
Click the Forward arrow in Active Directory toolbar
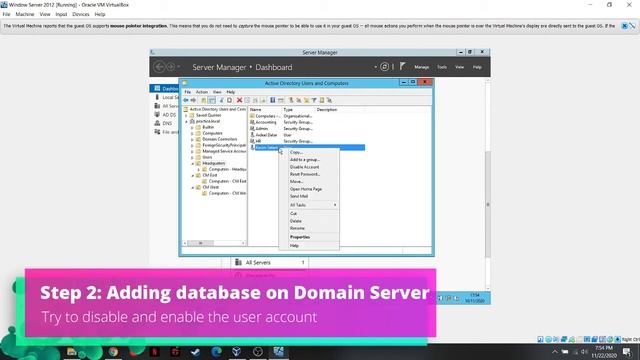click(193, 100)
